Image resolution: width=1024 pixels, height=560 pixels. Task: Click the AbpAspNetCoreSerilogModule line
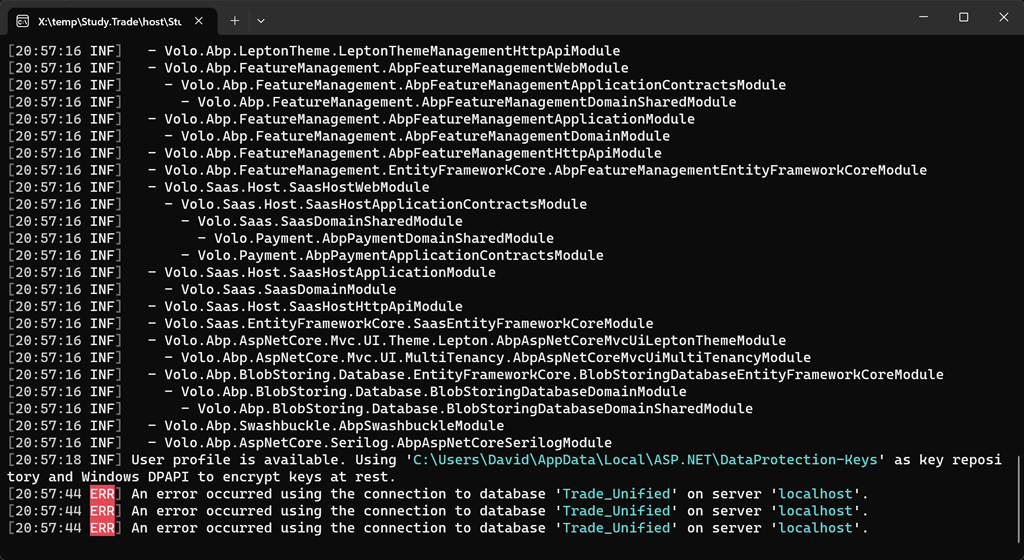[310, 443]
